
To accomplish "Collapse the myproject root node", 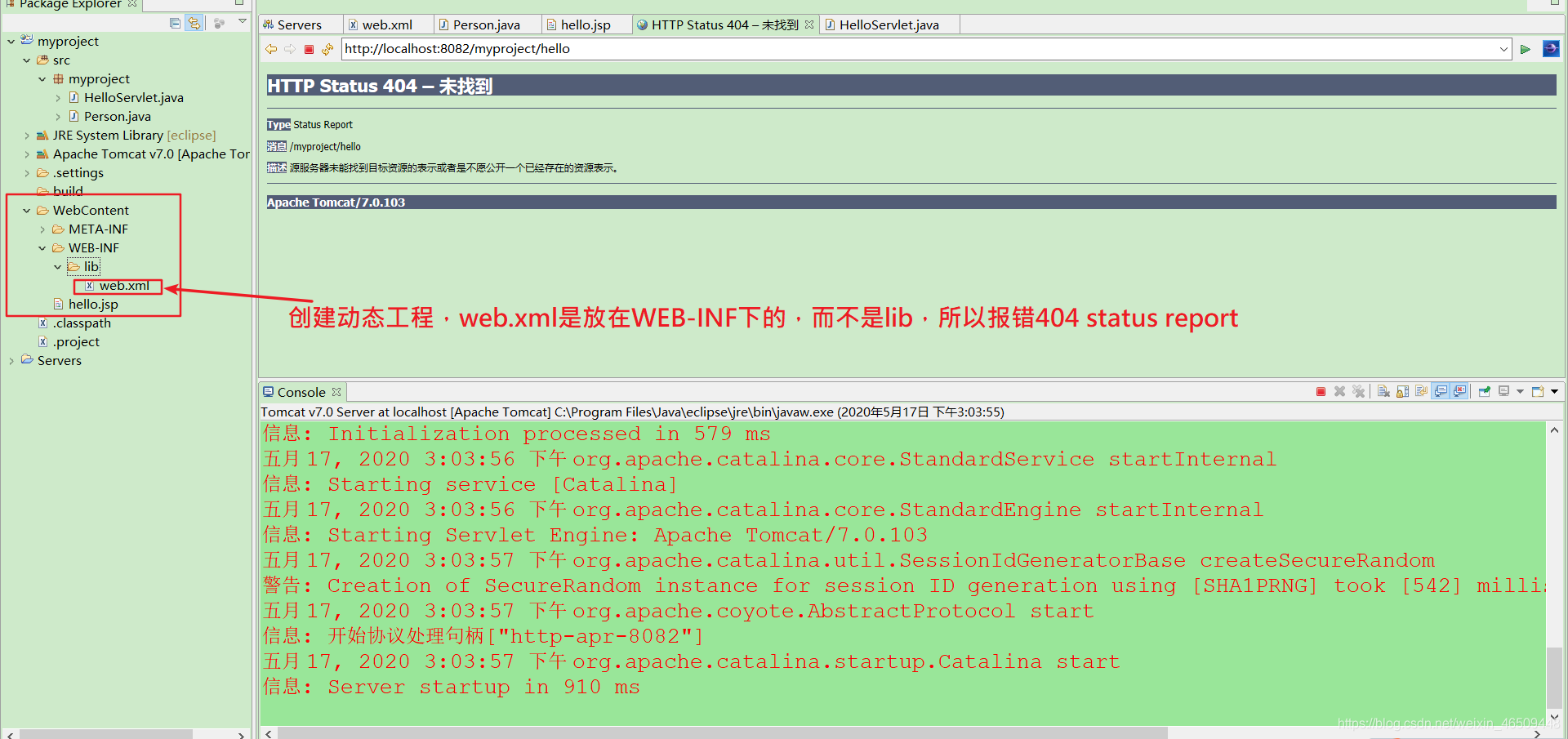I will (x=11, y=42).
